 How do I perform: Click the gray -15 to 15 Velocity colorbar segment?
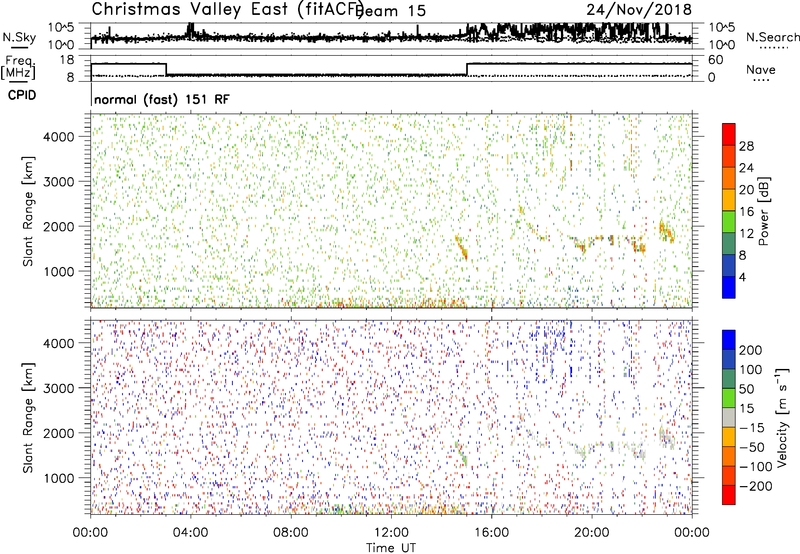(x=729, y=417)
